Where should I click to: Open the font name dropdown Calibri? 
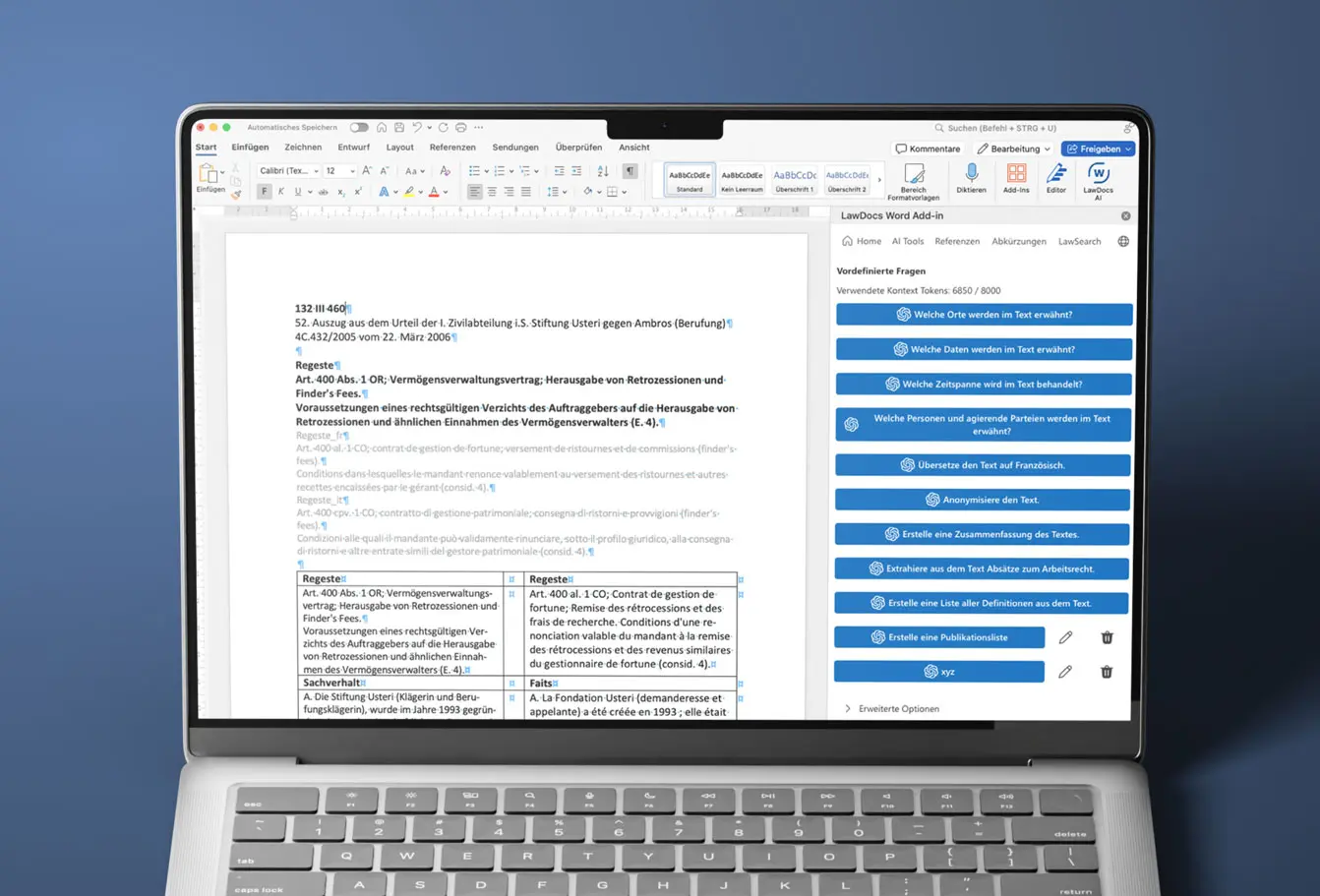coord(288,171)
